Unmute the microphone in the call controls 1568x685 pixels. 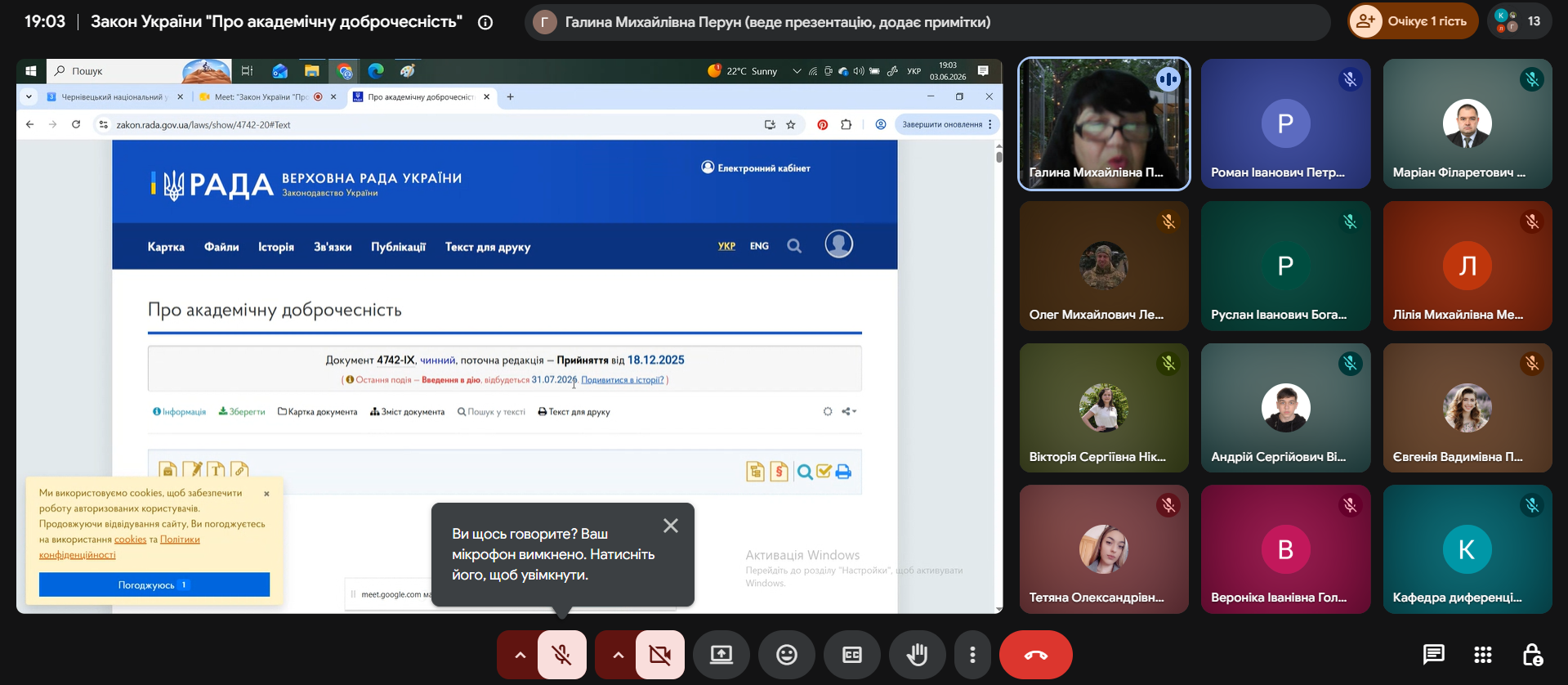coord(561,655)
